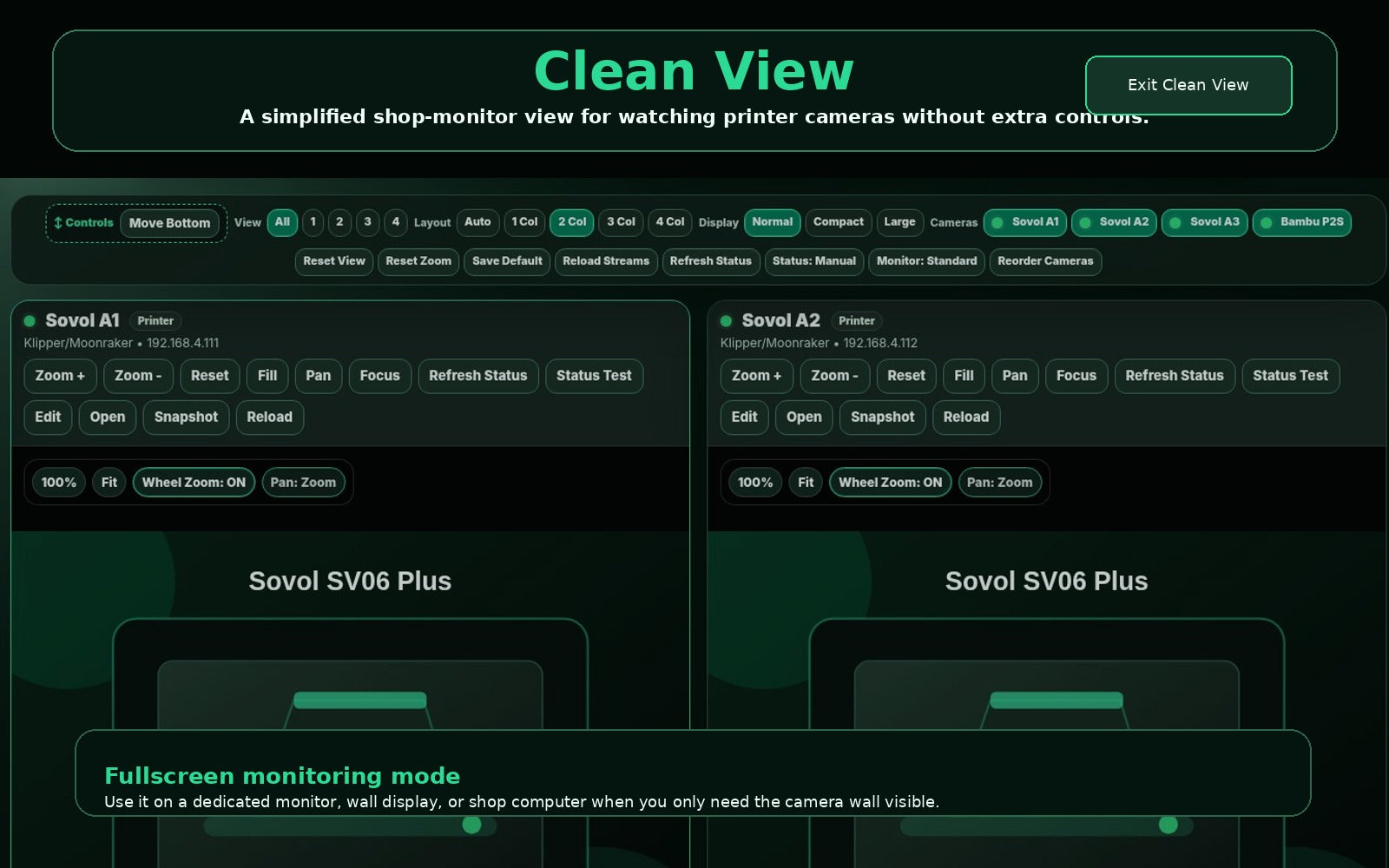
Task: Click Fit on Sovol A1 stream
Action: pyautogui.click(x=109, y=483)
